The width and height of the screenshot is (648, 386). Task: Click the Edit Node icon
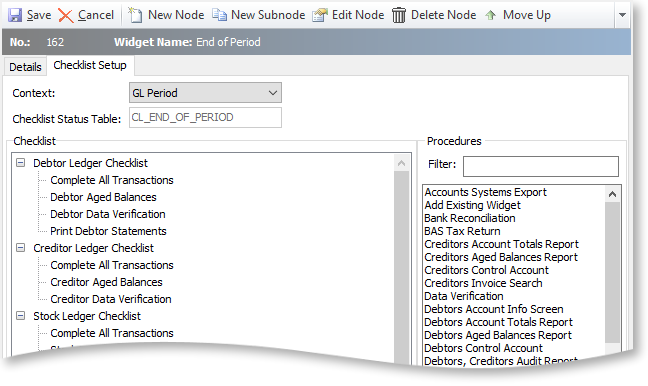(319, 15)
